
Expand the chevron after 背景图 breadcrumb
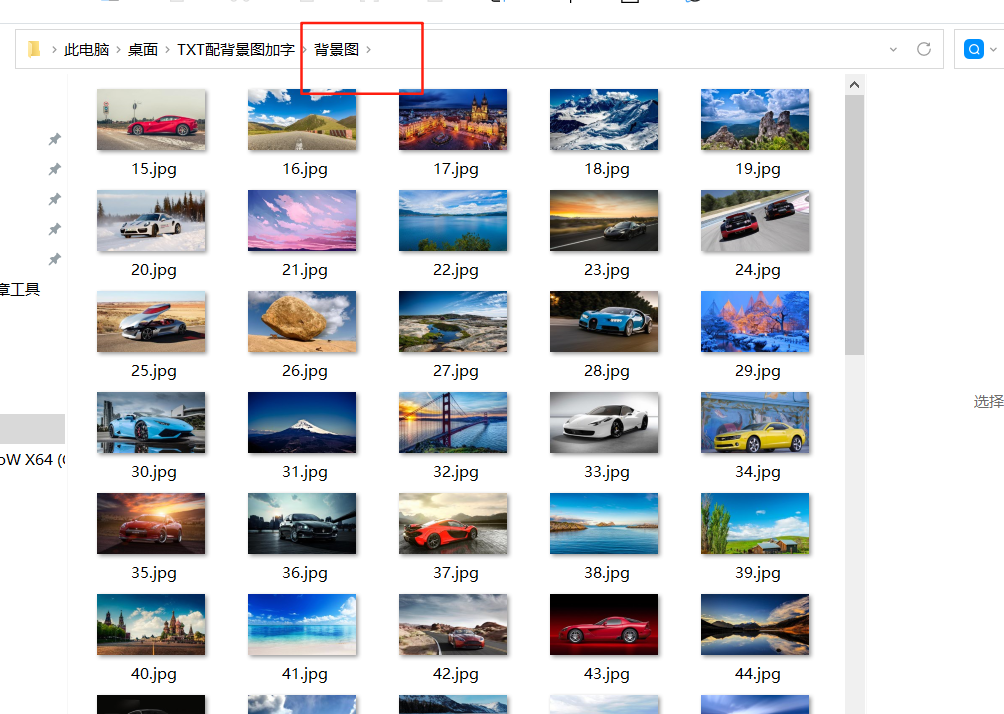[369, 49]
